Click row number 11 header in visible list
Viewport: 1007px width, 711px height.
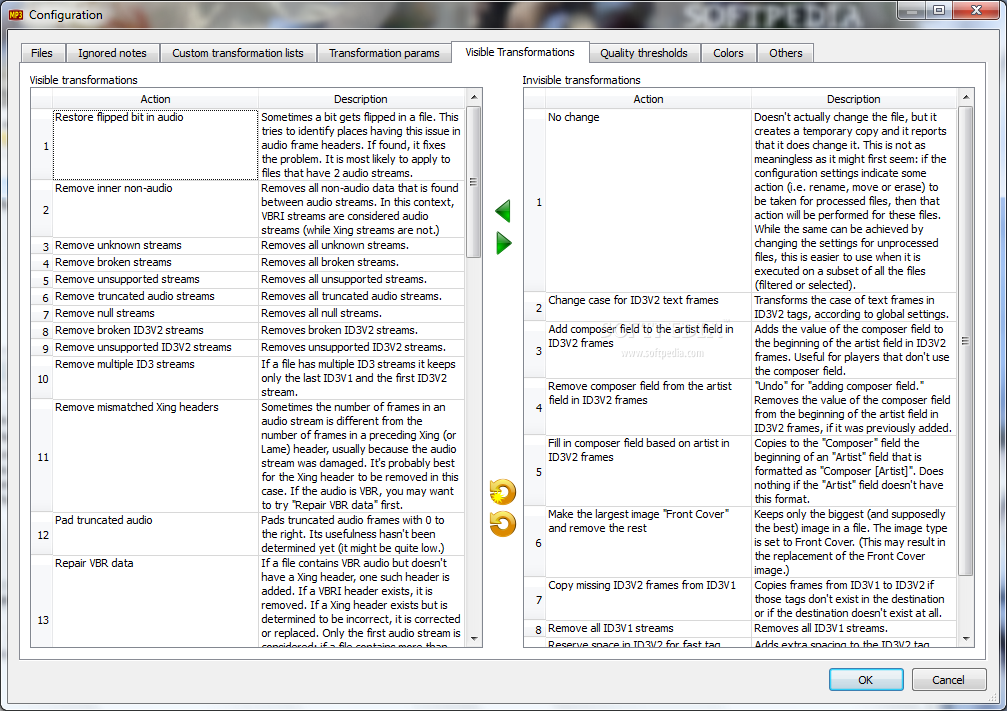(x=42, y=457)
